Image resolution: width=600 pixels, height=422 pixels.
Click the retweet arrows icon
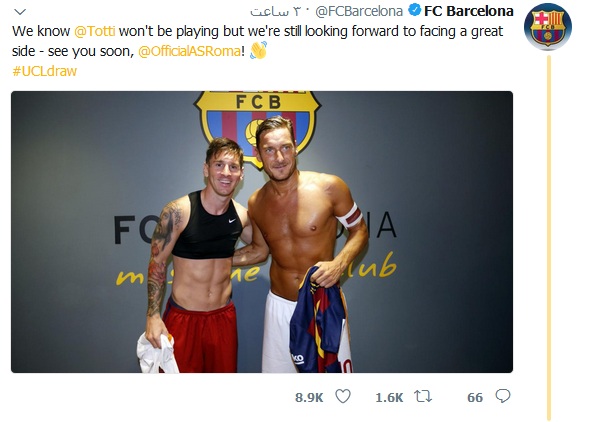[x=423, y=396]
